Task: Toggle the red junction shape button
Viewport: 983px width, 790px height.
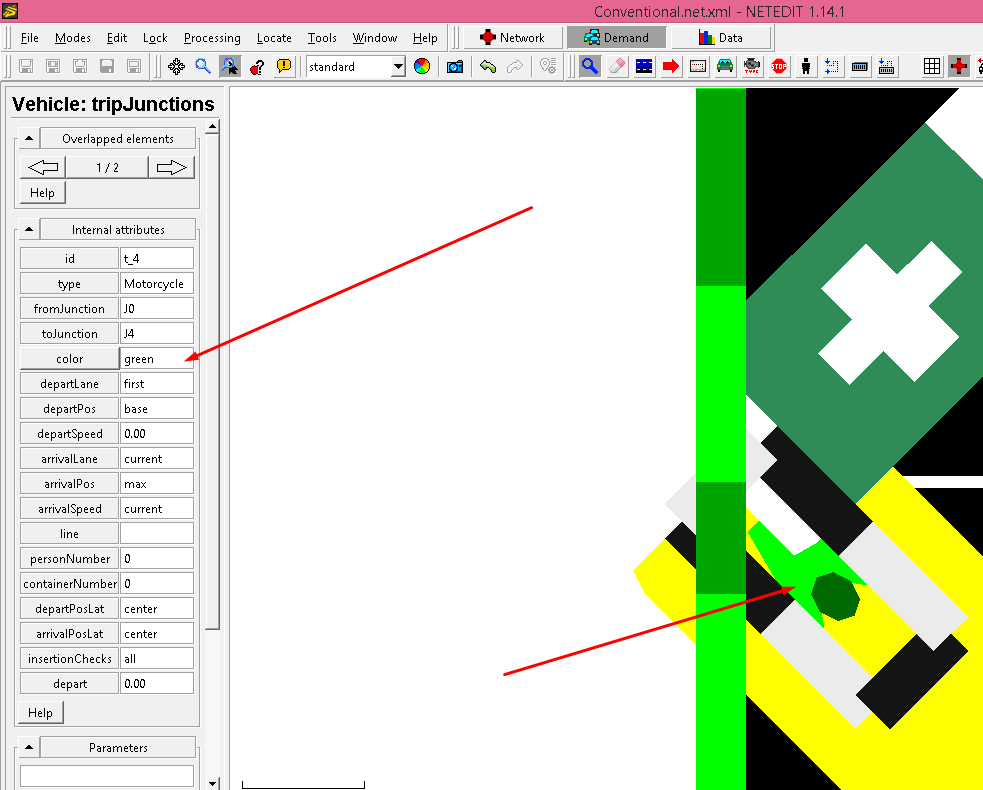Action: (959, 66)
